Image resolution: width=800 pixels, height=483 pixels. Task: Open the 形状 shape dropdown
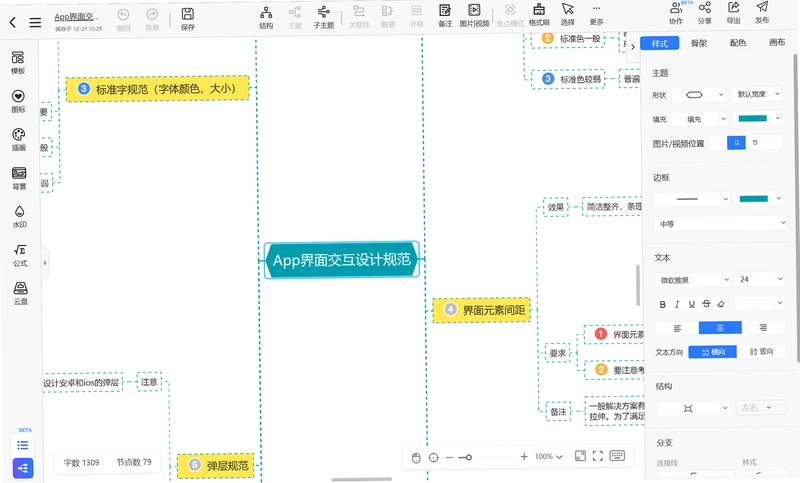click(x=699, y=94)
